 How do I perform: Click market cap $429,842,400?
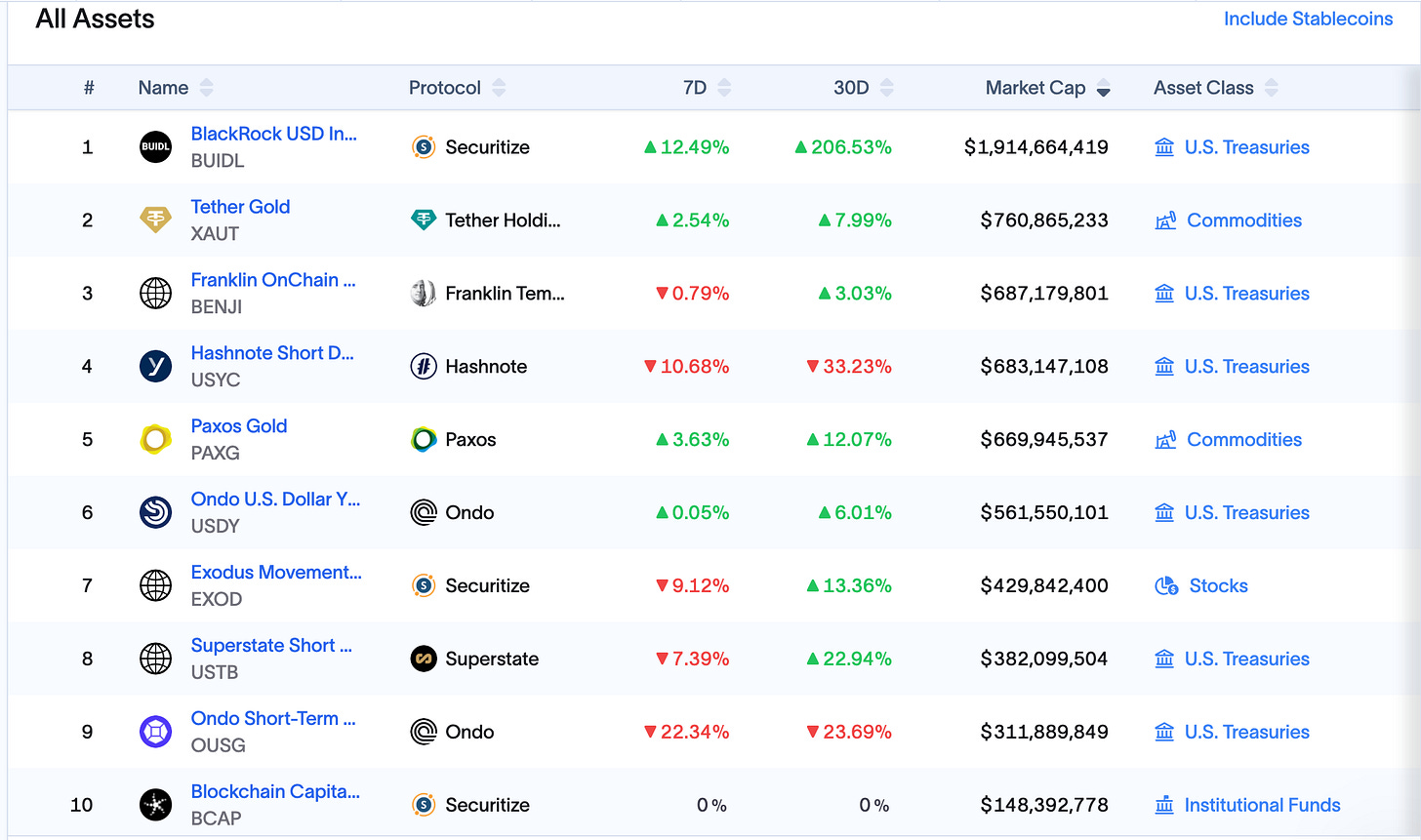tap(1044, 586)
